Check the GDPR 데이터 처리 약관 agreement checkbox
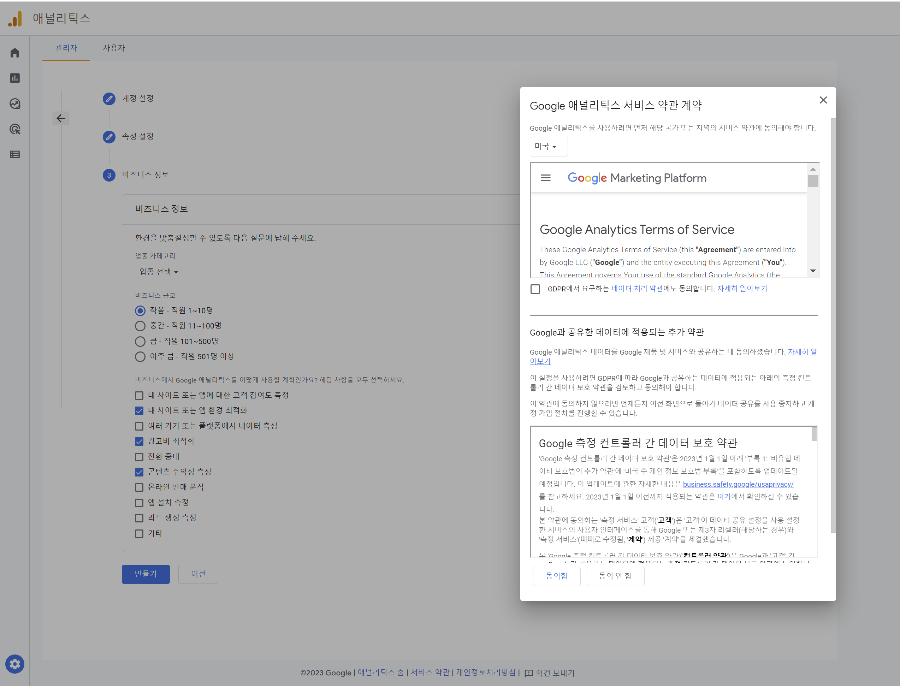900x686 pixels. pyautogui.click(x=536, y=289)
